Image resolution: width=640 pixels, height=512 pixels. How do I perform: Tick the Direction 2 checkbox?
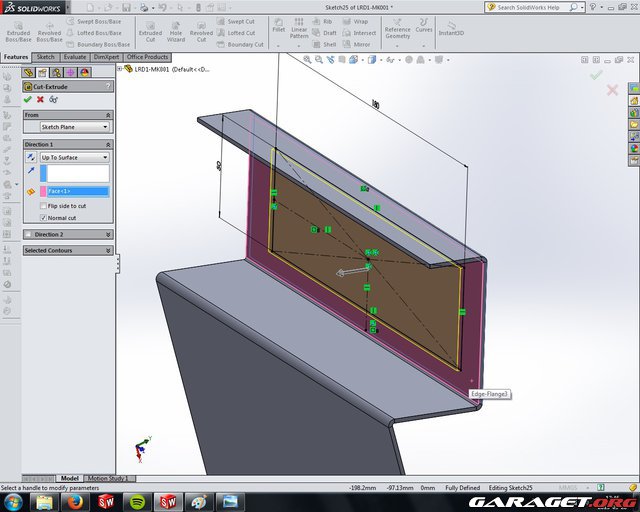pyautogui.click(x=28, y=234)
